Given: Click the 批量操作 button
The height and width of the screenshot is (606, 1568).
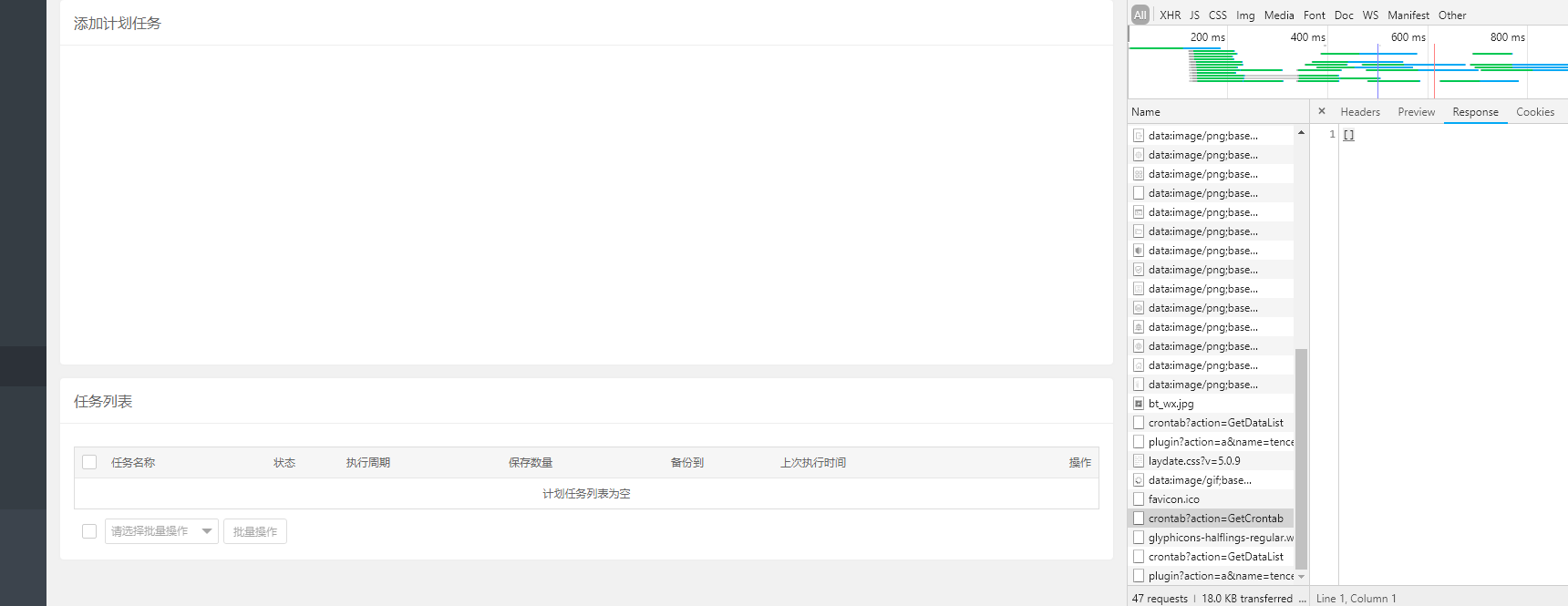Looking at the screenshot, I should pyautogui.click(x=255, y=531).
